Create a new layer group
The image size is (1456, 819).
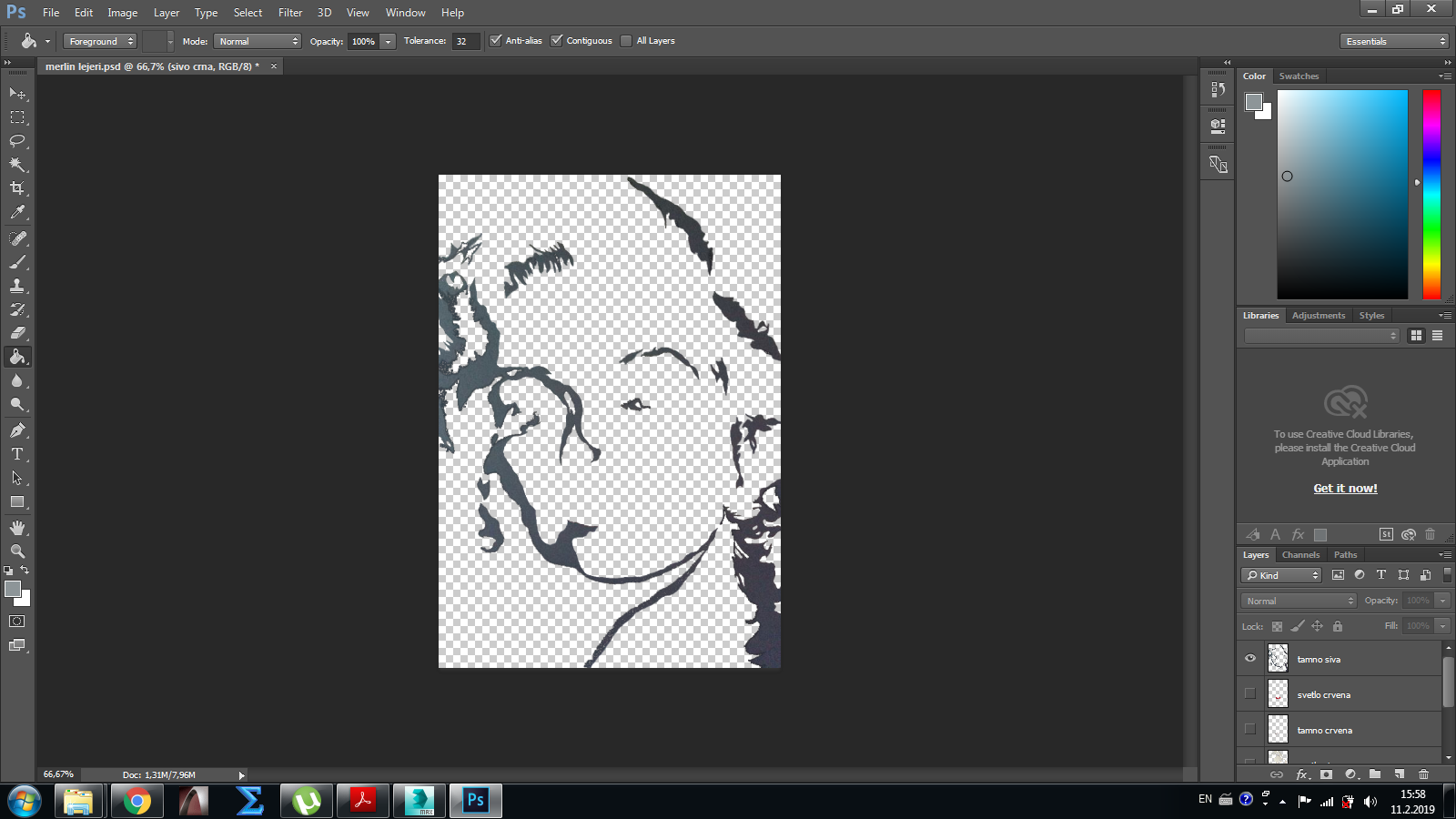coord(1375,774)
